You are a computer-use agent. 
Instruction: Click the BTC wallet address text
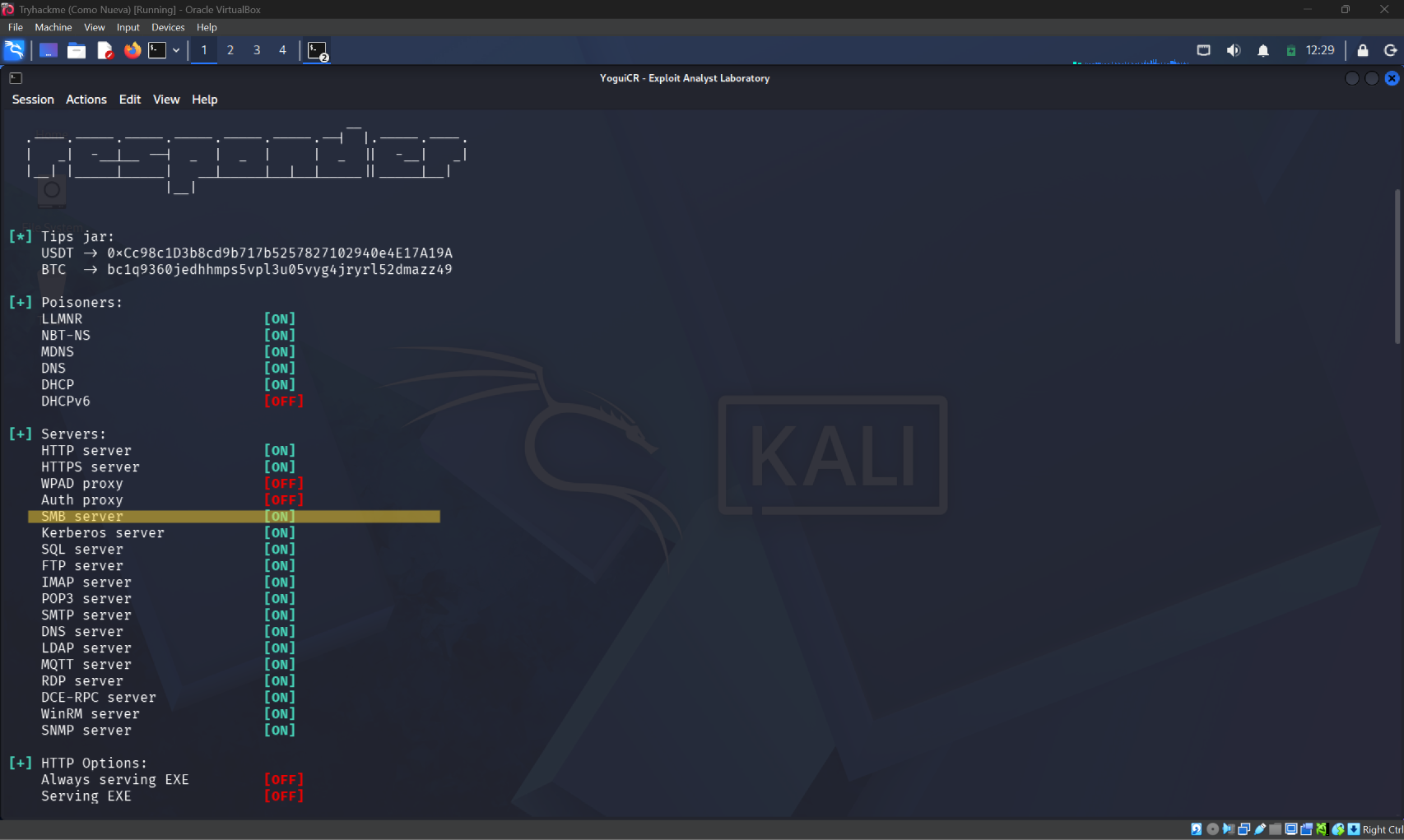coord(280,270)
